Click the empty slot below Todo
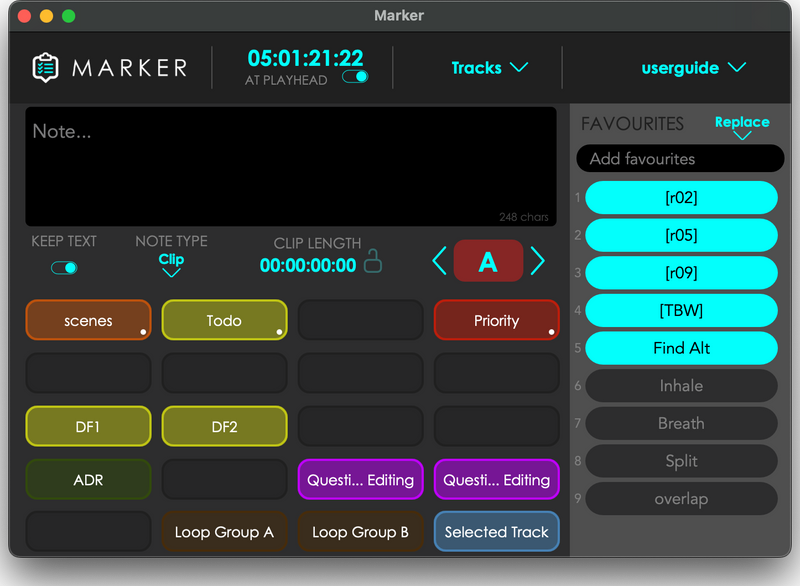The width and height of the screenshot is (800, 586). (x=224, y=373)
